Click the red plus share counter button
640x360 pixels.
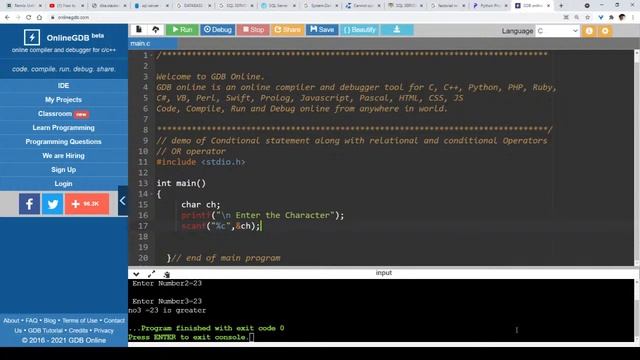tap(87, 204)
